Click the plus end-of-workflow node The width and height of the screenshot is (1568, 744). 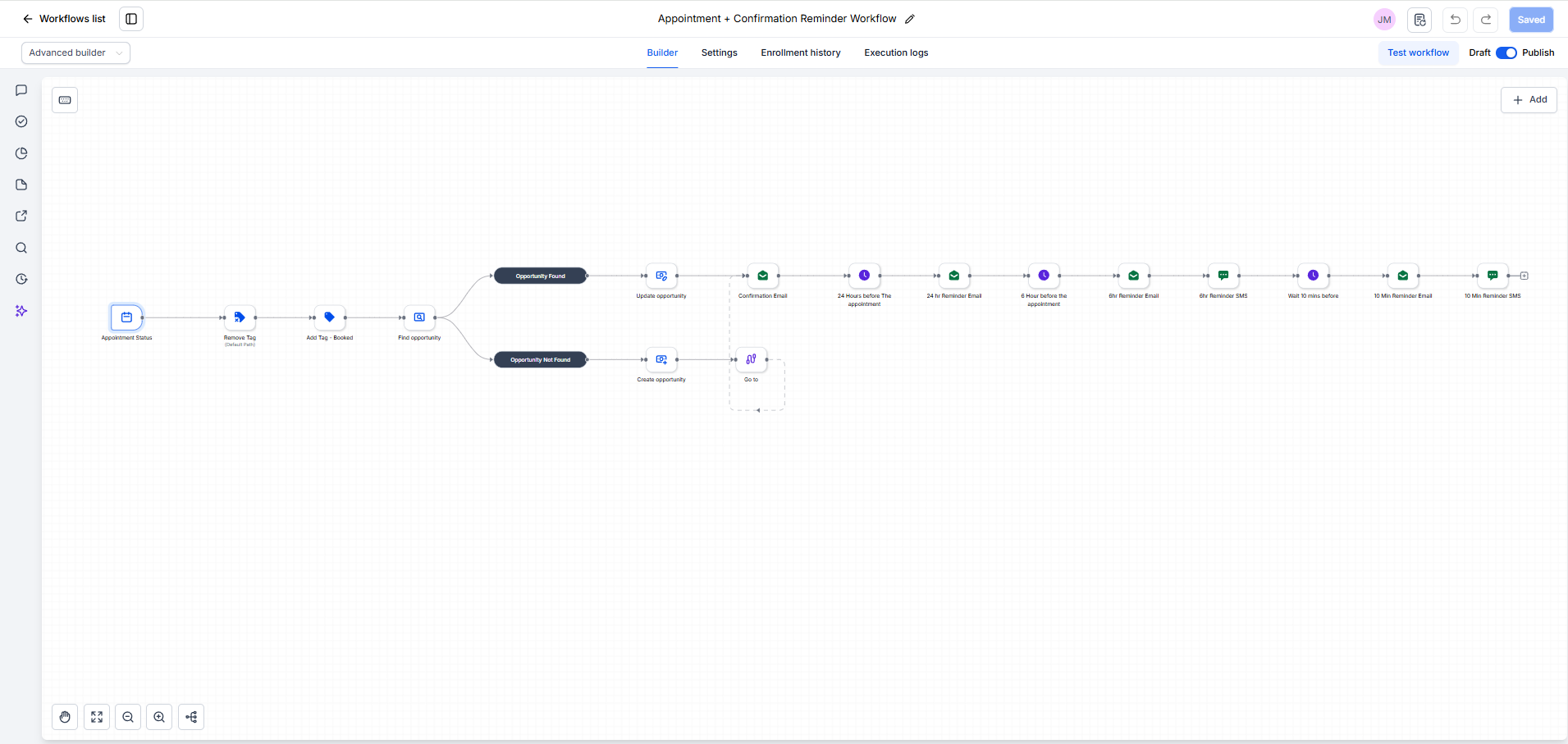coord(1525,276)
